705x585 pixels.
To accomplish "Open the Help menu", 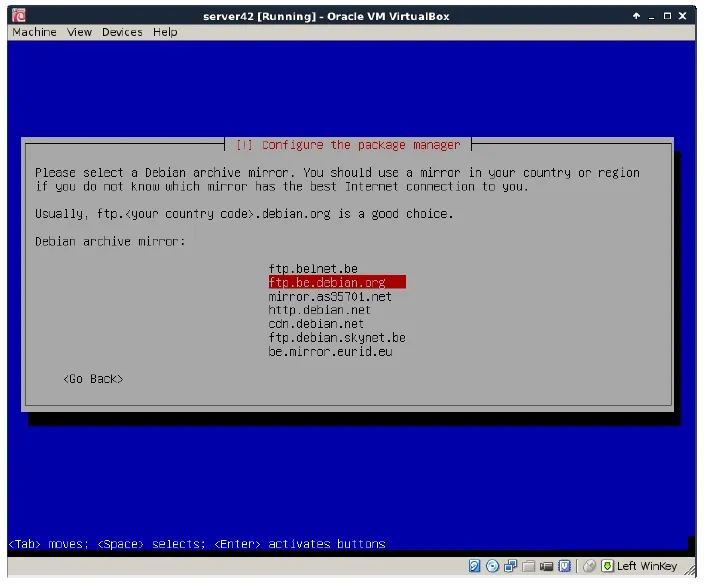I will [x=165, y=32].
